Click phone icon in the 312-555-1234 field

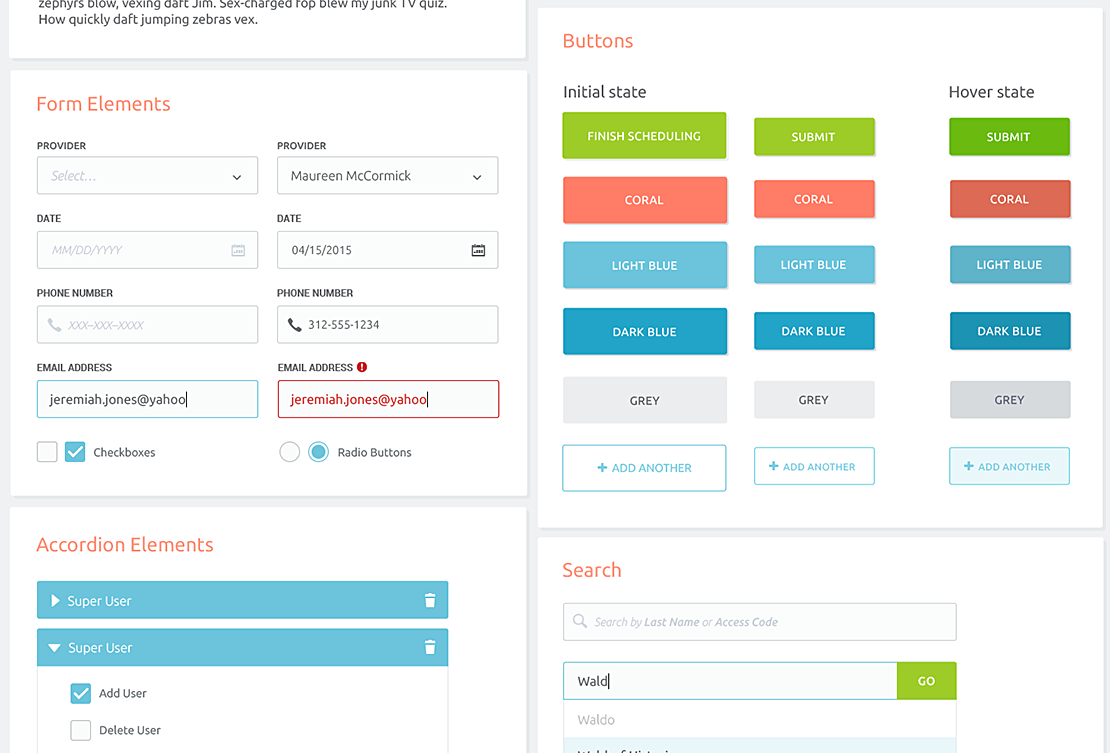coord(294,325)
